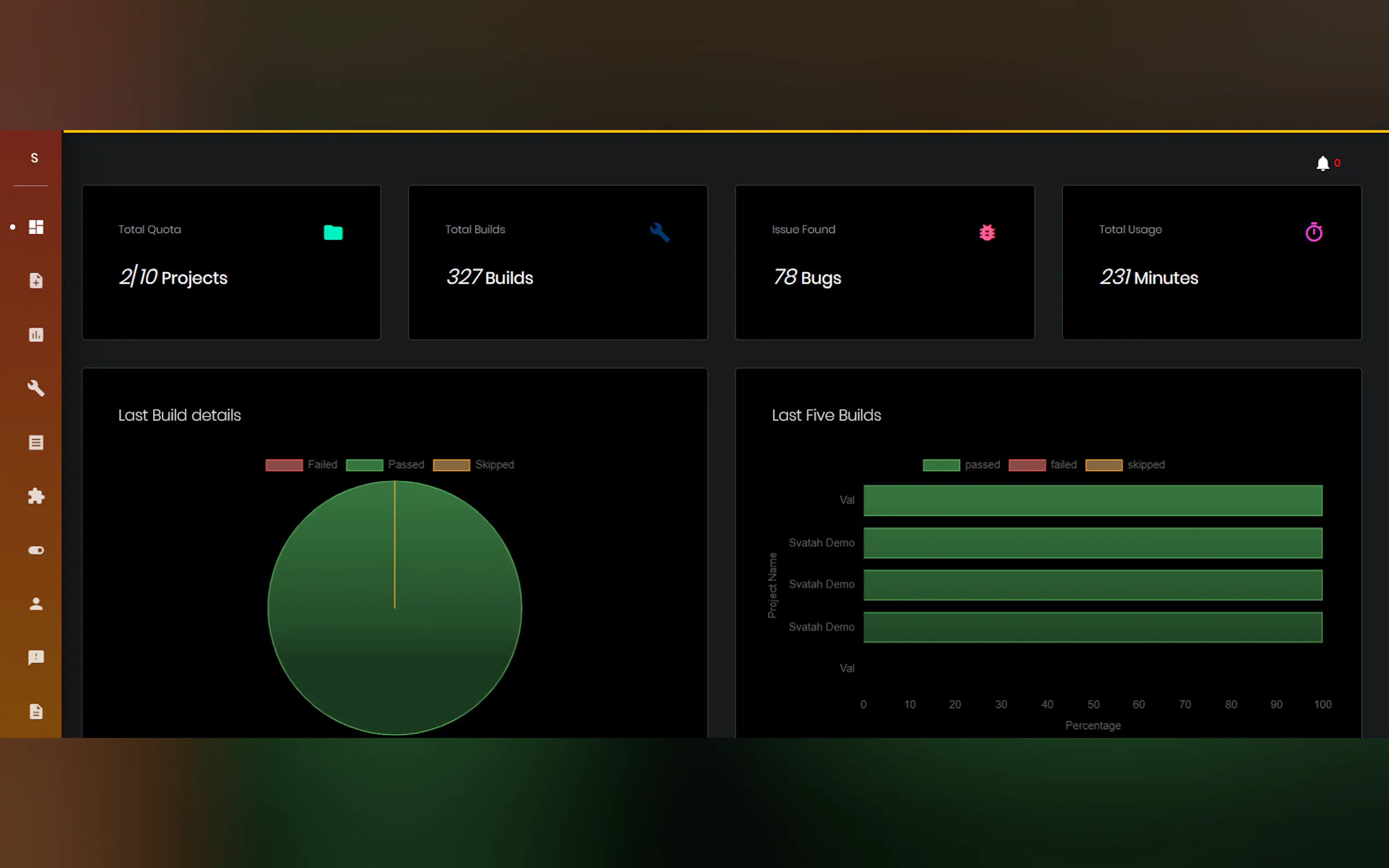The image size is (1389, 868).
Task: Open the document icon at sidebar bottom
Action: pos(36,711)
